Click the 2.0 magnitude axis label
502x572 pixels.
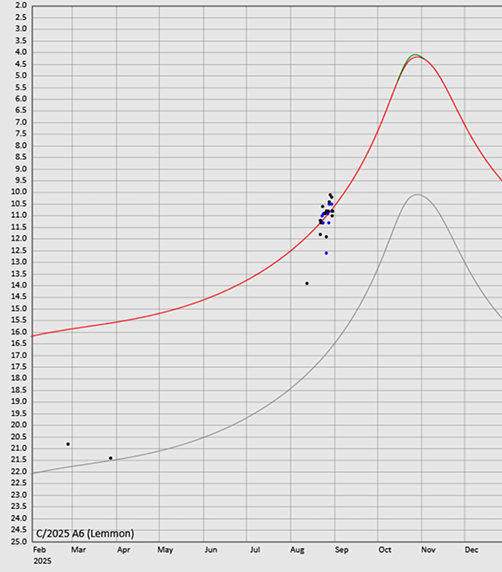(21, 5)
